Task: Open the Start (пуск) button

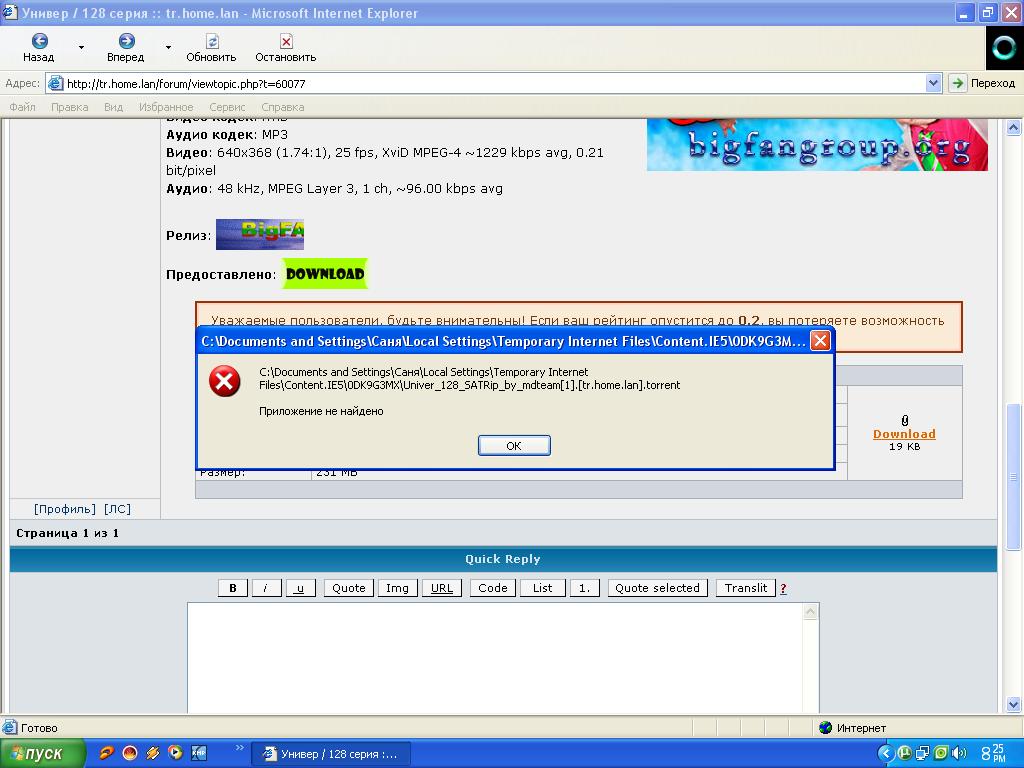Action: (x=42, y=754)
